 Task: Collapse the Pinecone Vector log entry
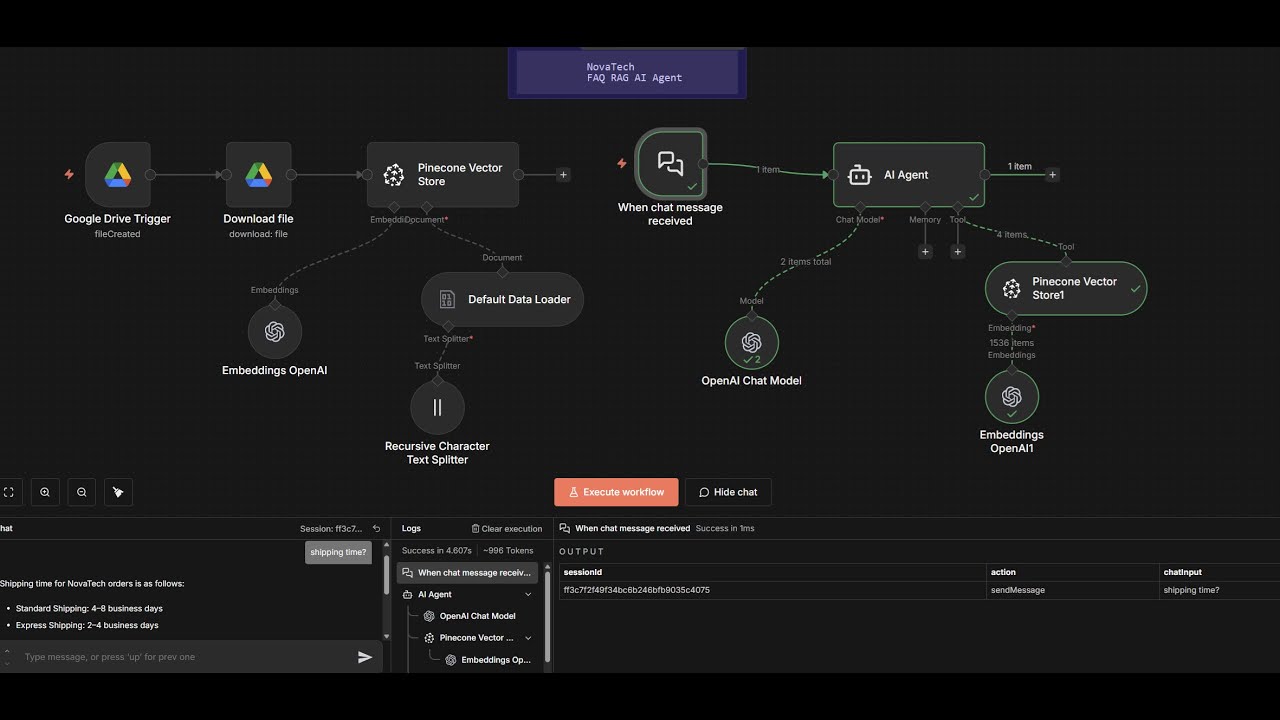pyautogui.click(x=529, y=638)
